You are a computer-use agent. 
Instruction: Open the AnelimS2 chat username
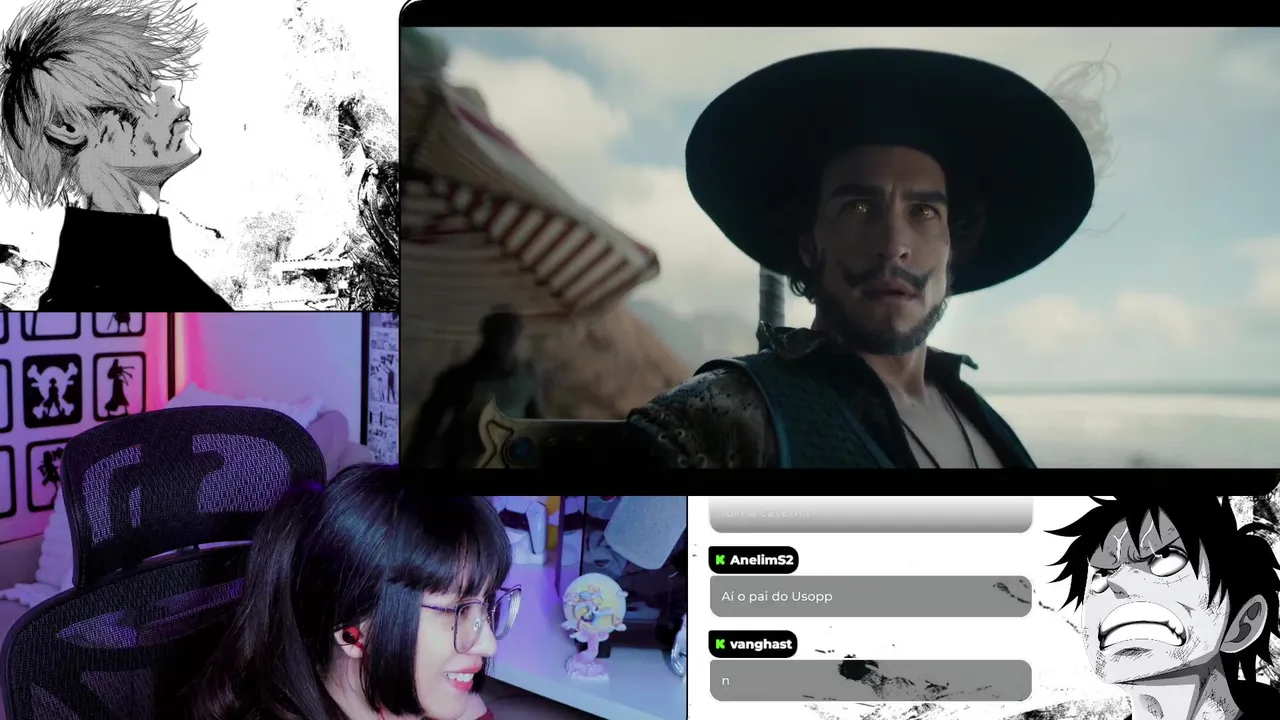[761, 560]
